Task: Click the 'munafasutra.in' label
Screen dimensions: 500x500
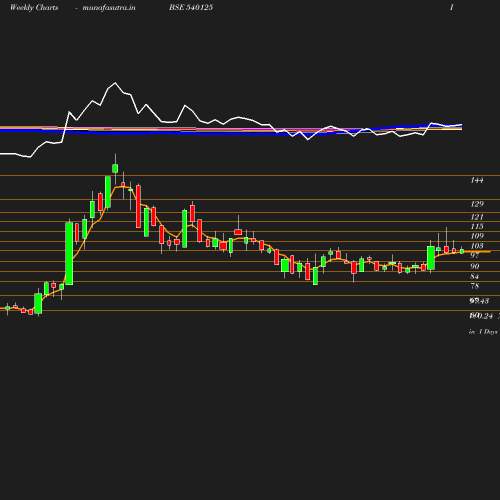Action: 109,7
